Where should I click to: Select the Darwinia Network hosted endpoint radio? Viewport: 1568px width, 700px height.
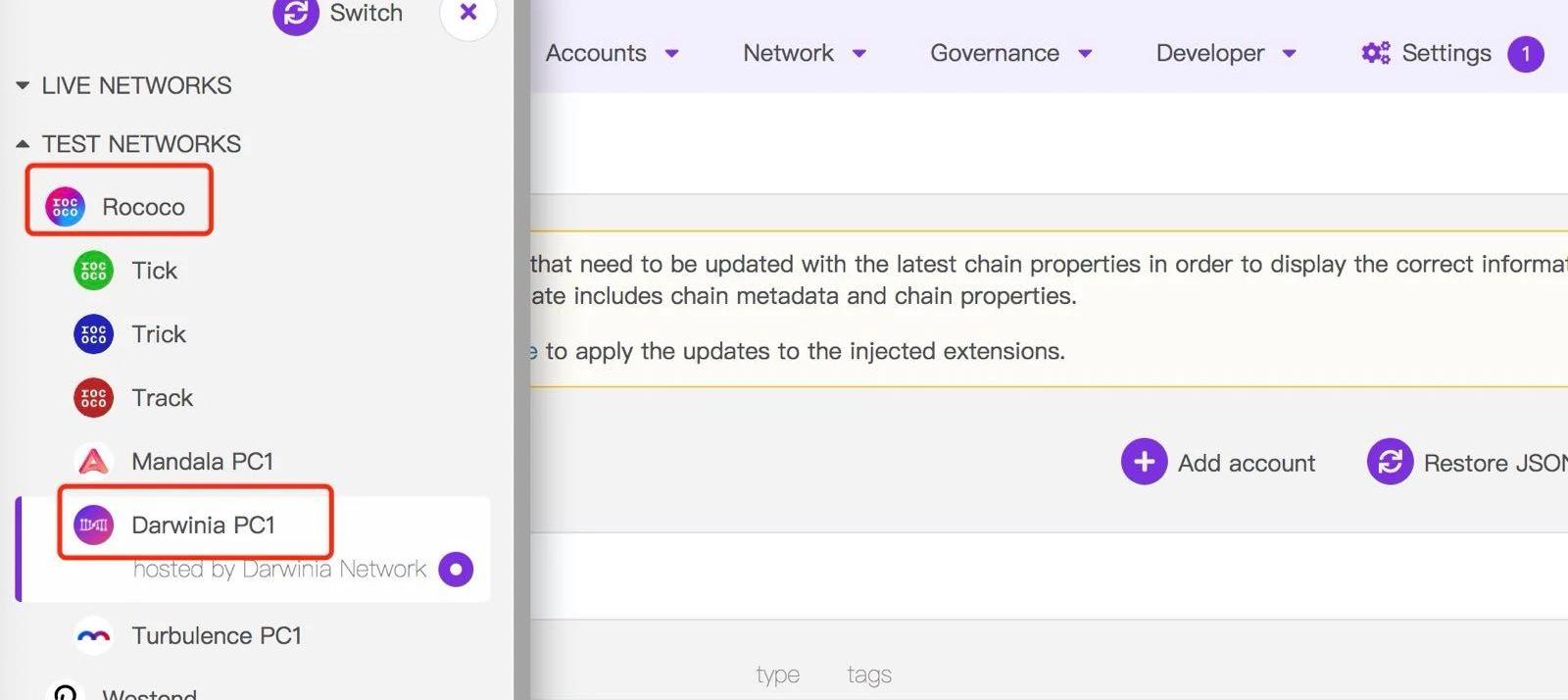[x=456, y=570]
